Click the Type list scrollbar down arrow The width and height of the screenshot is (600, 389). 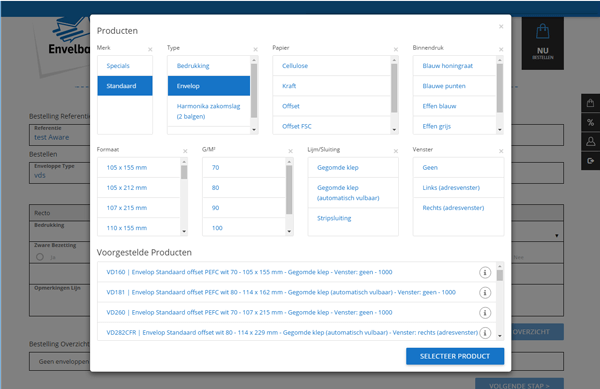tap(254, 130)
